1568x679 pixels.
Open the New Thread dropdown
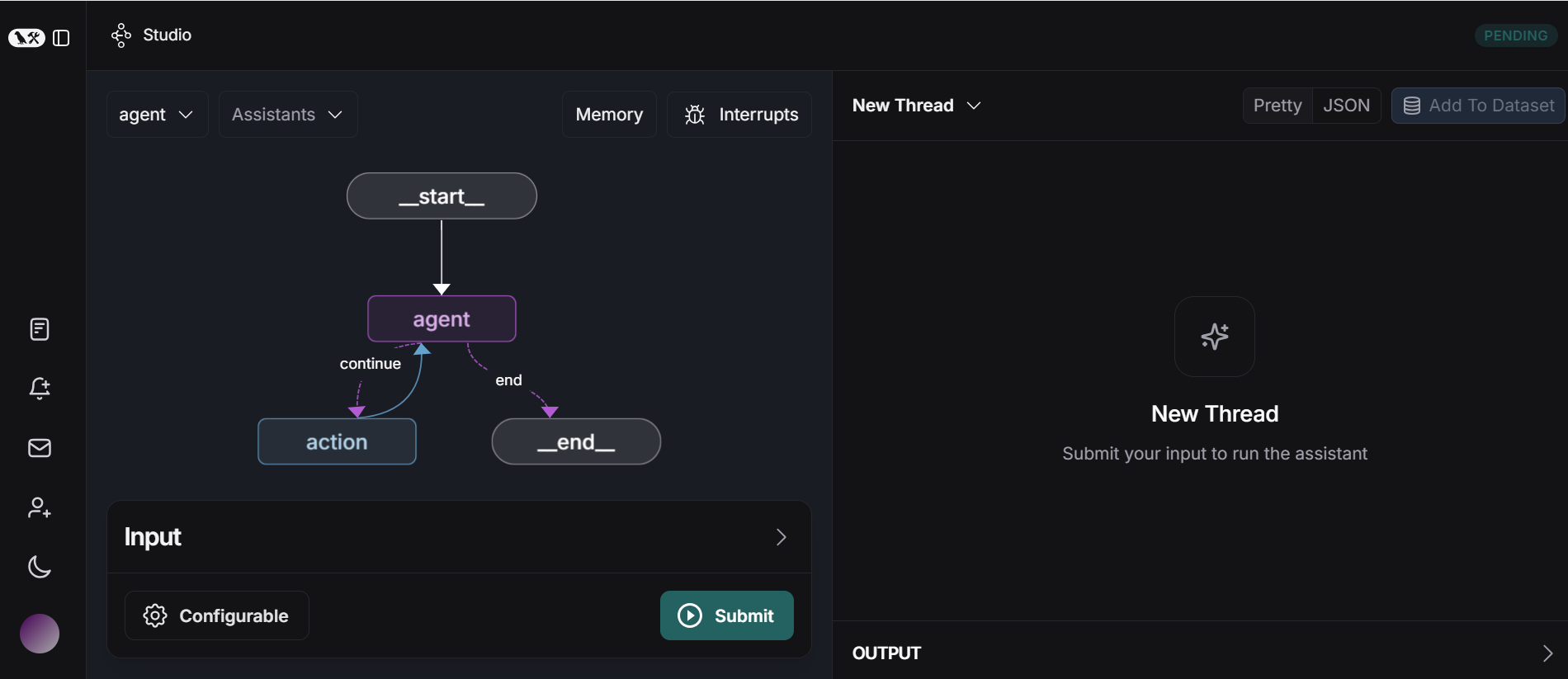pyautogui.click(x=916, y=106)
